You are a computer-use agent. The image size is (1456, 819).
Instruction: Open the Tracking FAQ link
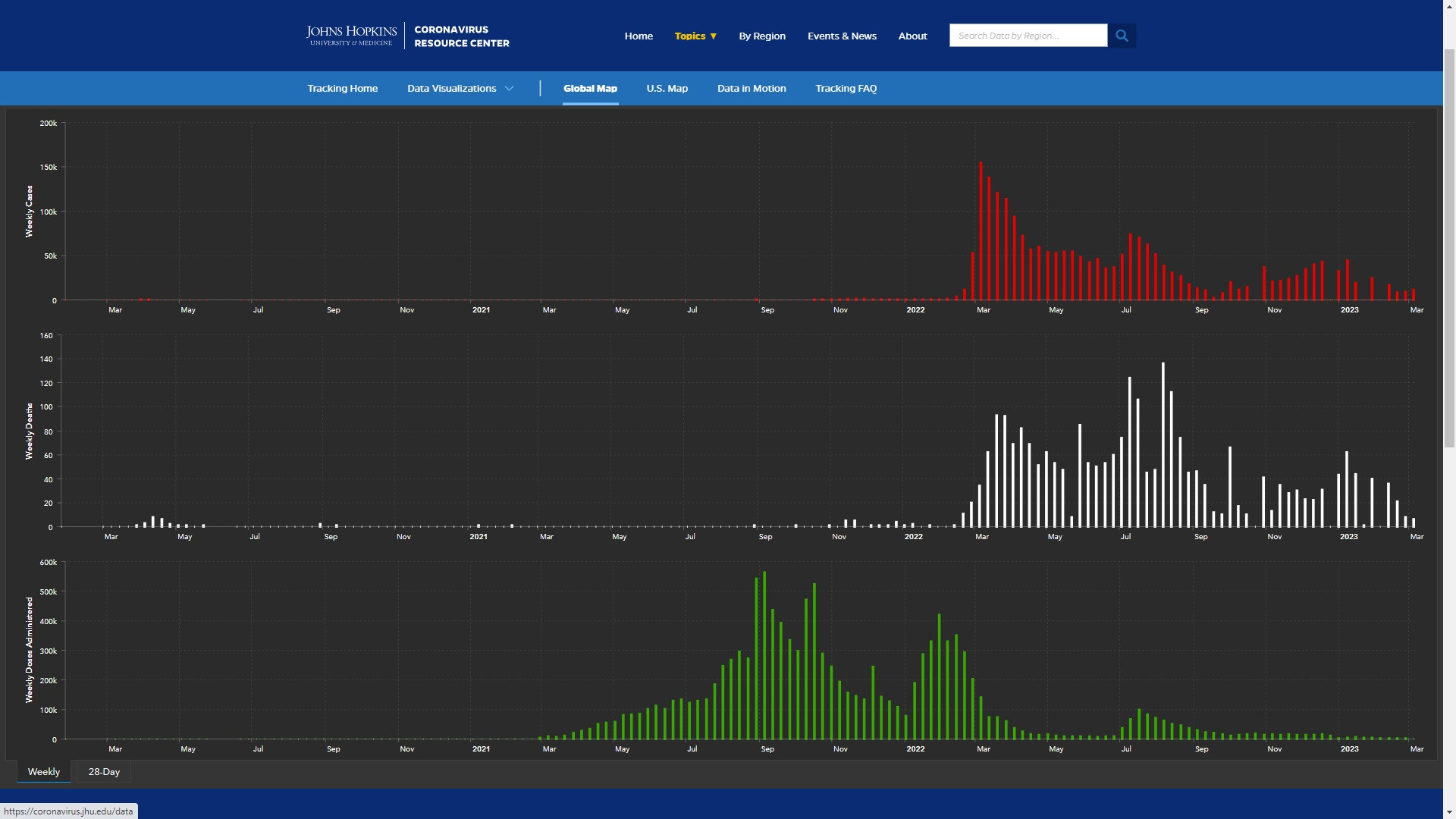tap(846, 89)
